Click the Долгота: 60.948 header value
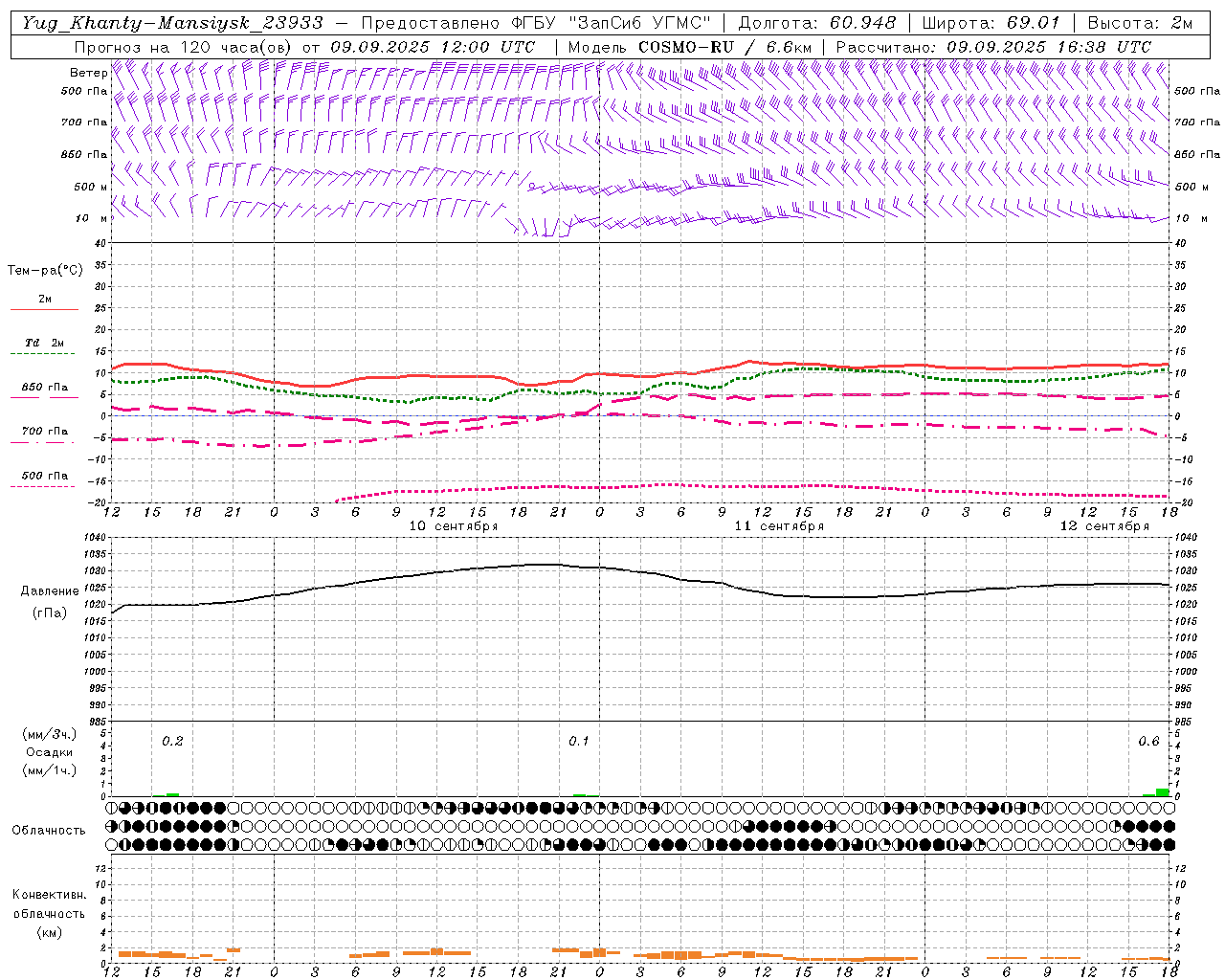Viewport: 1225px width, 980px height. pos(817,23)
